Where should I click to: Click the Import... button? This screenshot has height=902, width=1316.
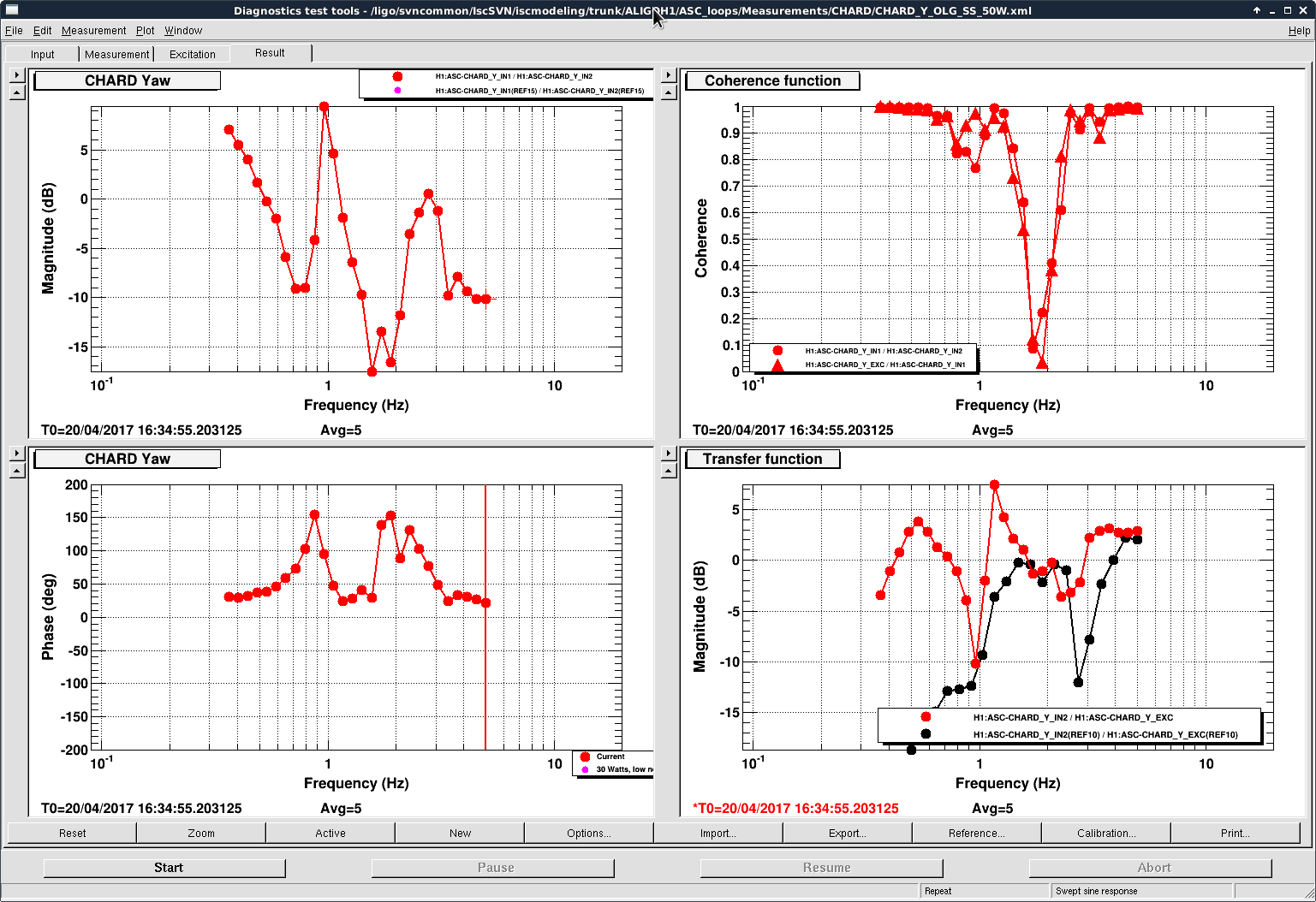pyautogui.click(x=718, y=833)
